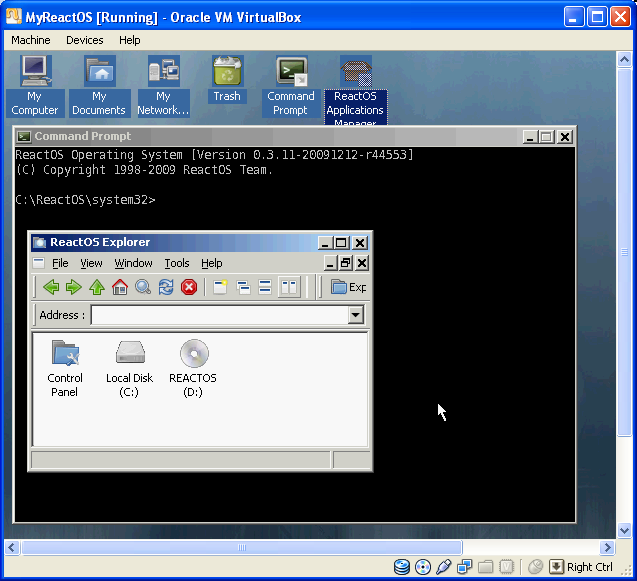The height and width of the screenshot is (581, 637).
Task: Cascade windows using the toolbar icon
Action: [243, 287]
